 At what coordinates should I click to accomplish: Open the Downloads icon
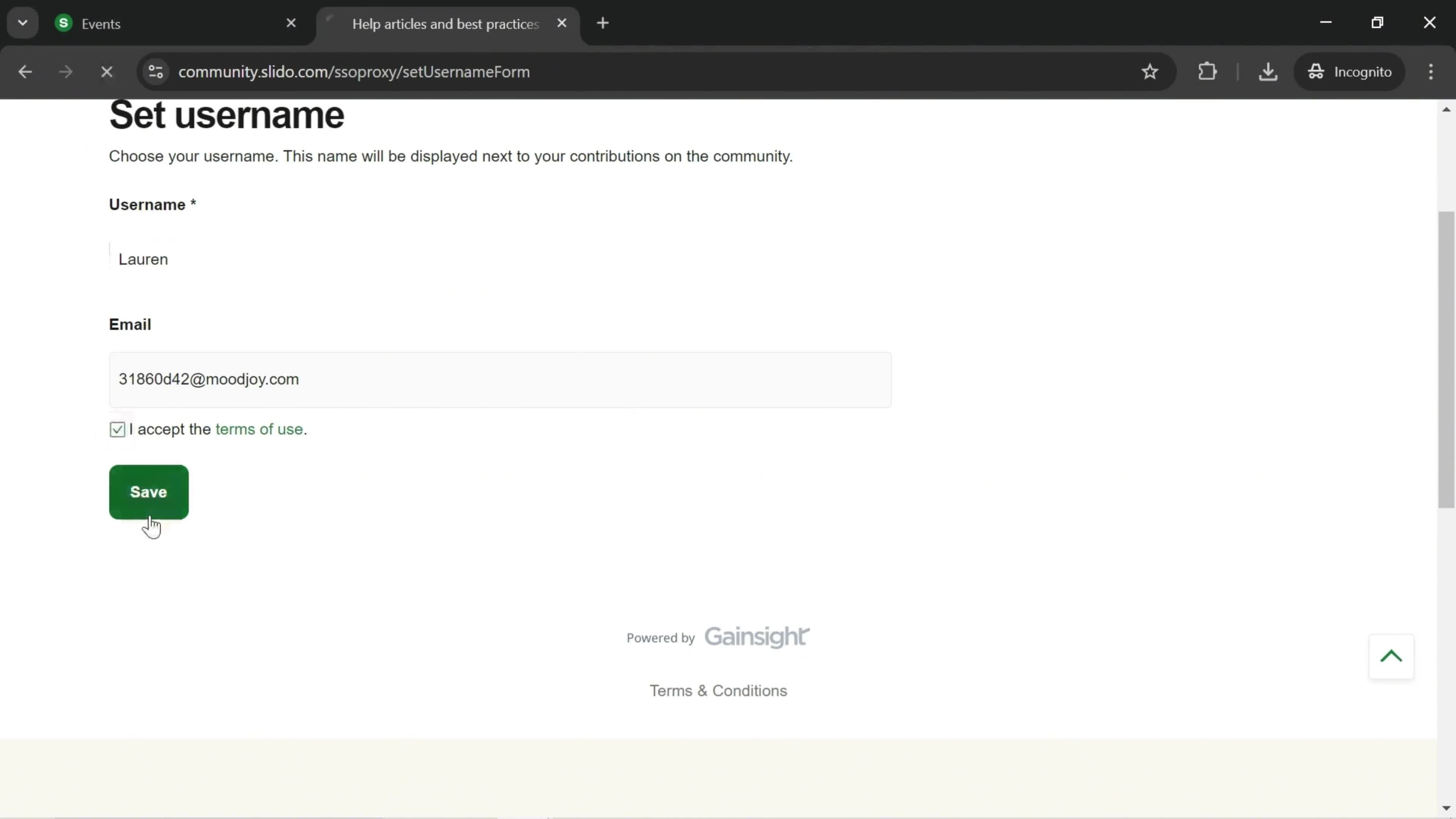click(x=1268, y=72)
